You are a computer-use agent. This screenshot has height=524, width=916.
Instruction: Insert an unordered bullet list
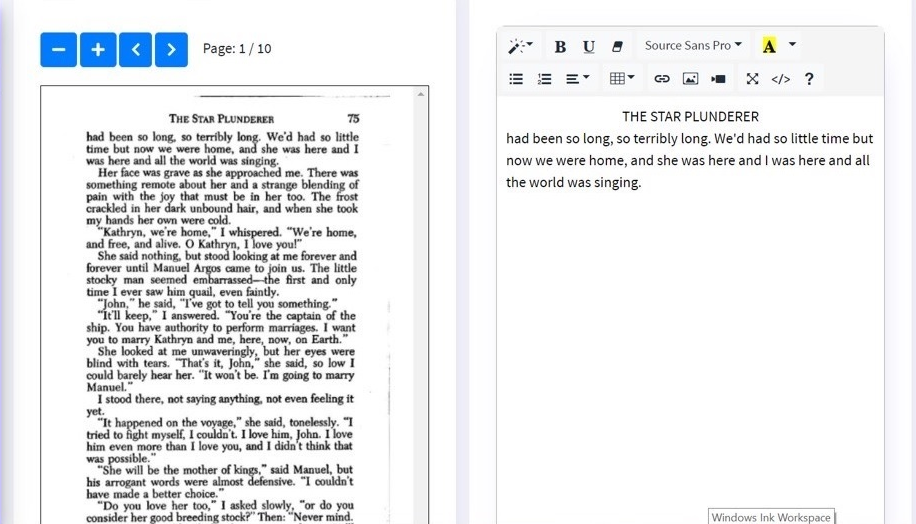click(x=516, y=79)
